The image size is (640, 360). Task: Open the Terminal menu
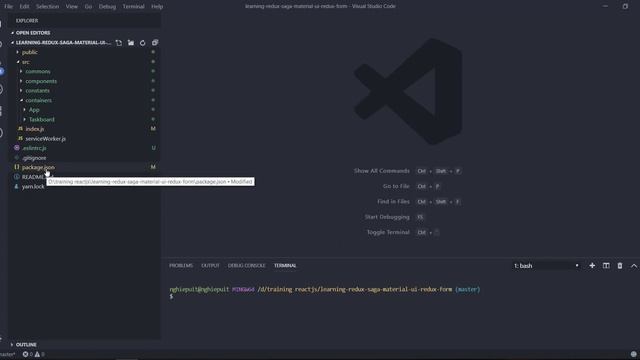pos(133,7)
